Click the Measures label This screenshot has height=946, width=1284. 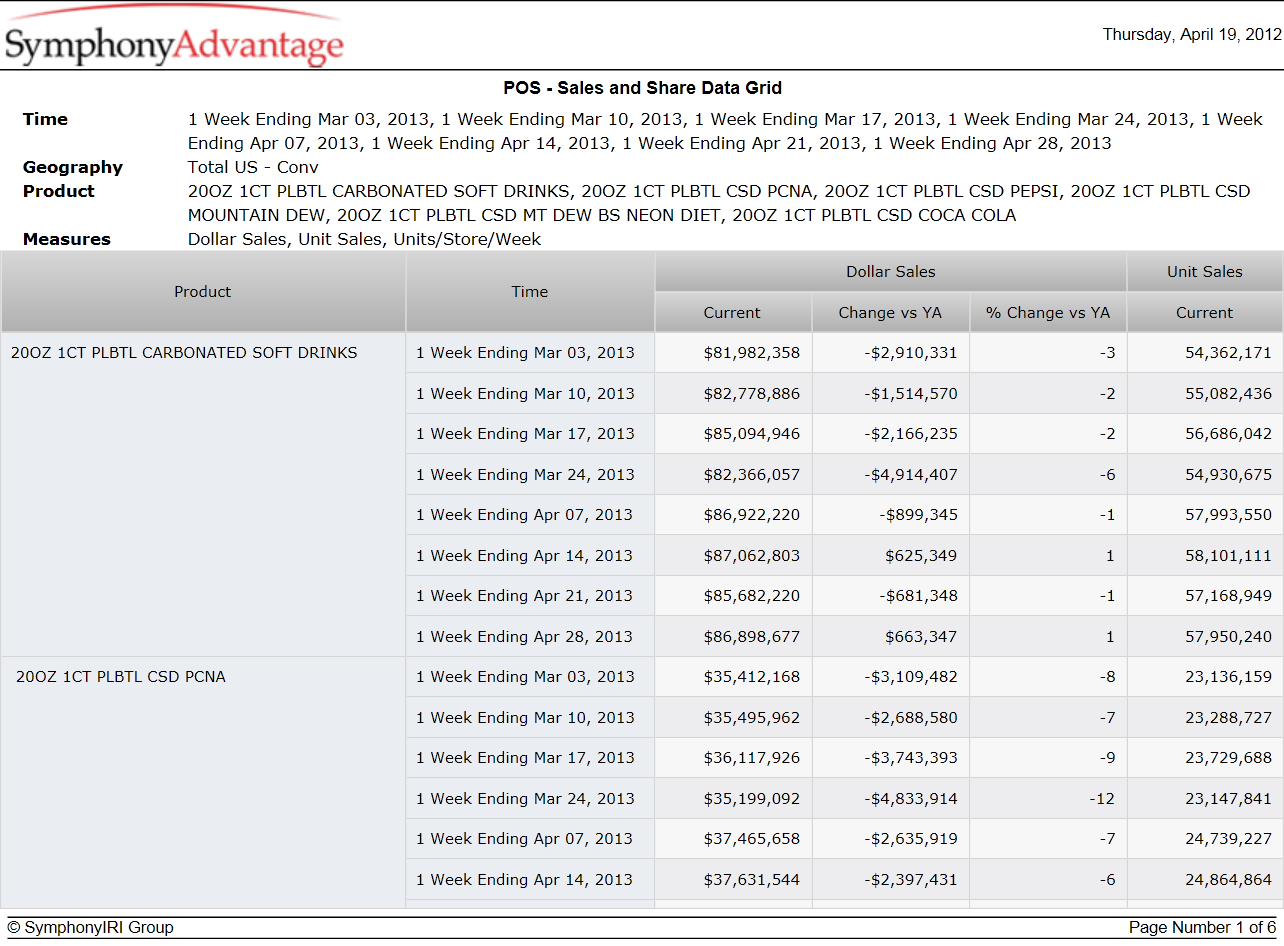67,239
